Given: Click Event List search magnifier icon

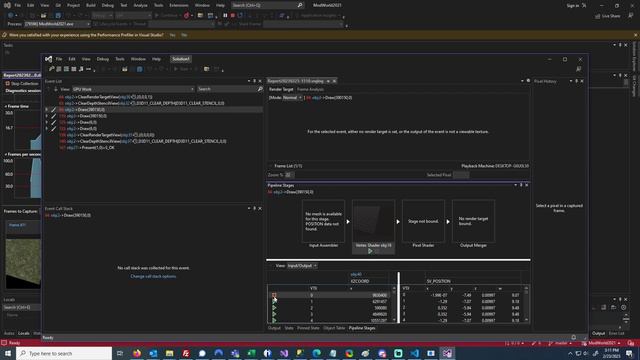Looking at the screenshot, I should [x=260, y=89].
